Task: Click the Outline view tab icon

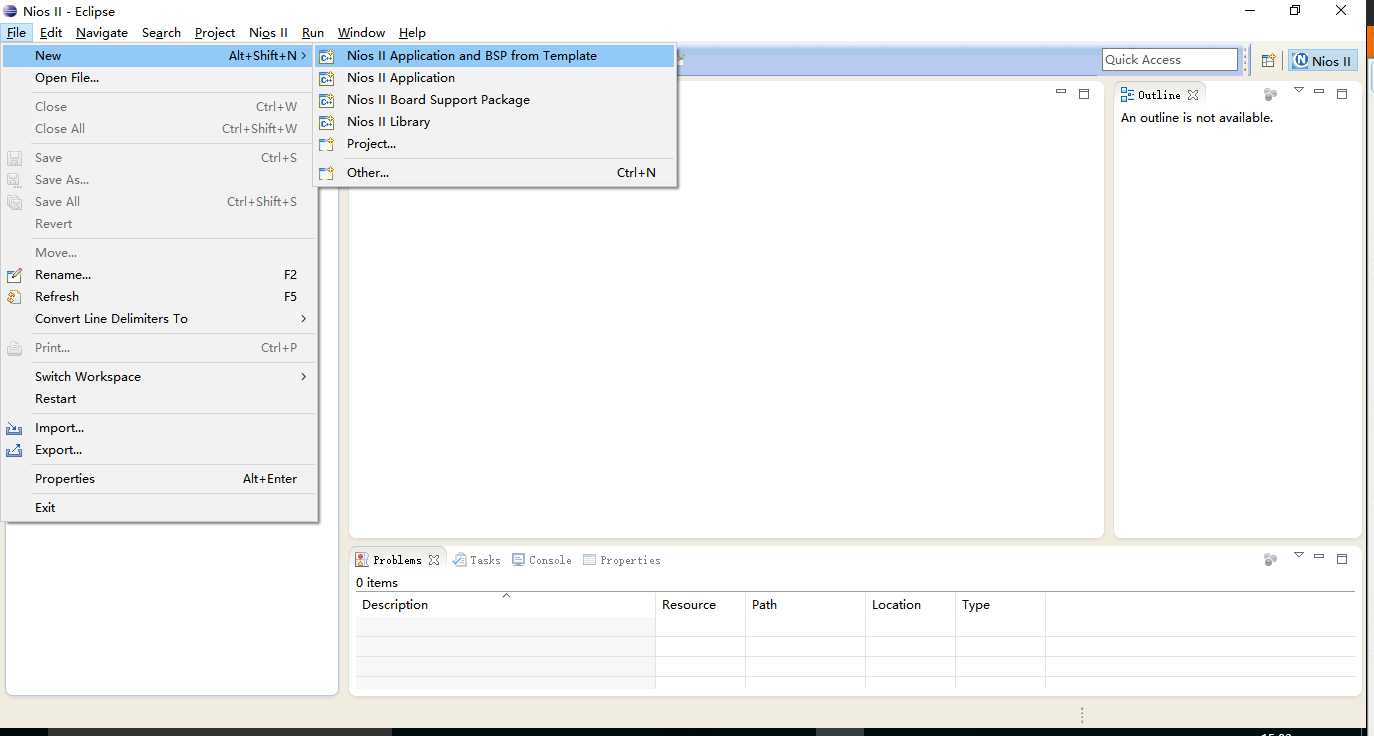Action: (x=1128, y=95)
